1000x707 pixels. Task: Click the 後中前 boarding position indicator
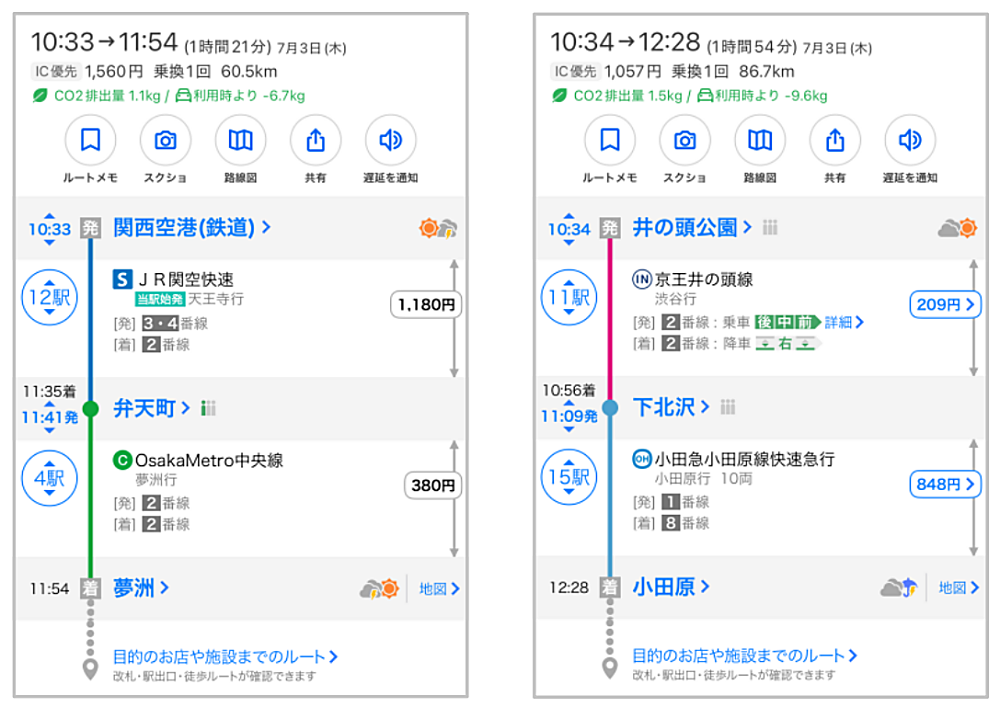(788, 323)
